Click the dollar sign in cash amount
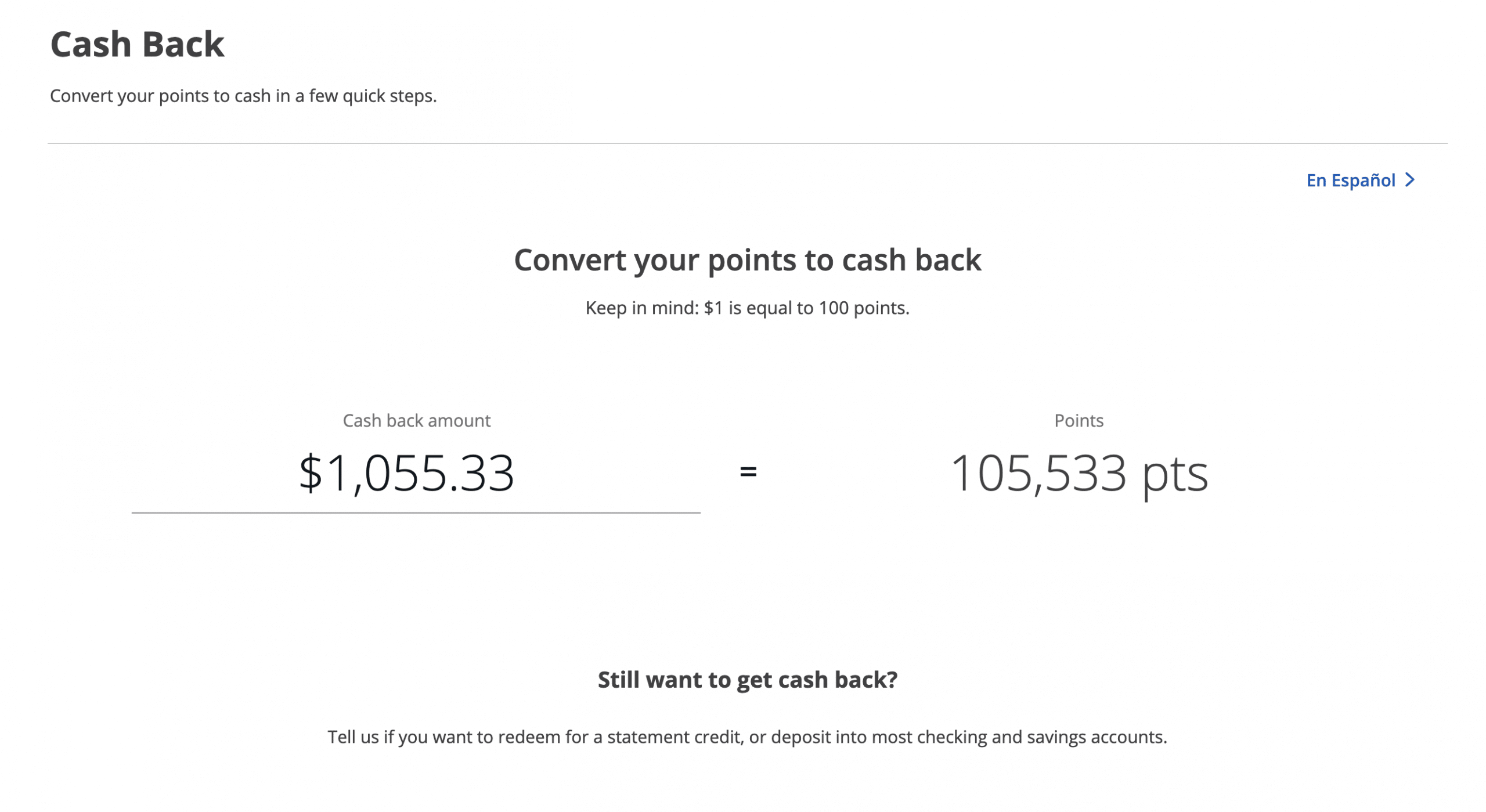Screen dimensions: 1486x812 pyautogui.click(x=310, y=474)
